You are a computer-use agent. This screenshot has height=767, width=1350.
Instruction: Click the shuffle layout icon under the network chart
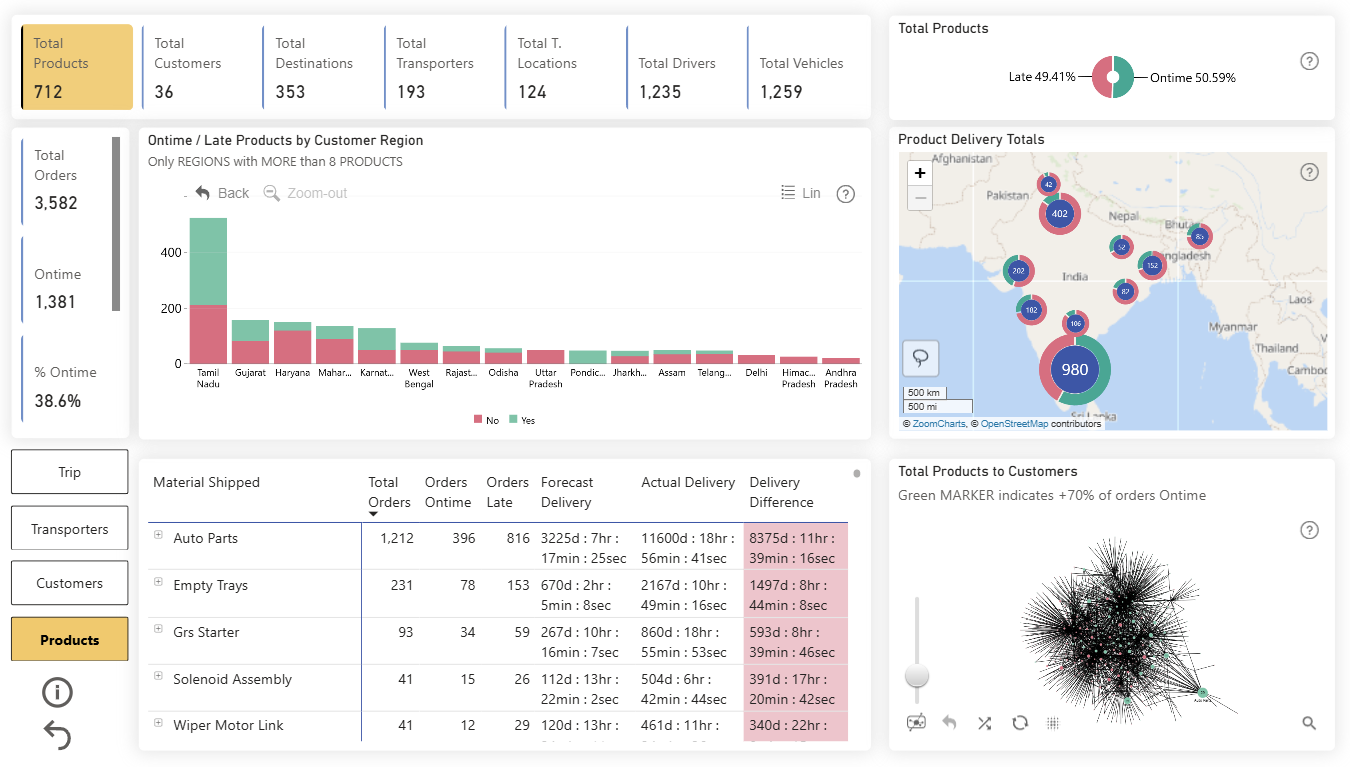[985, 722]
